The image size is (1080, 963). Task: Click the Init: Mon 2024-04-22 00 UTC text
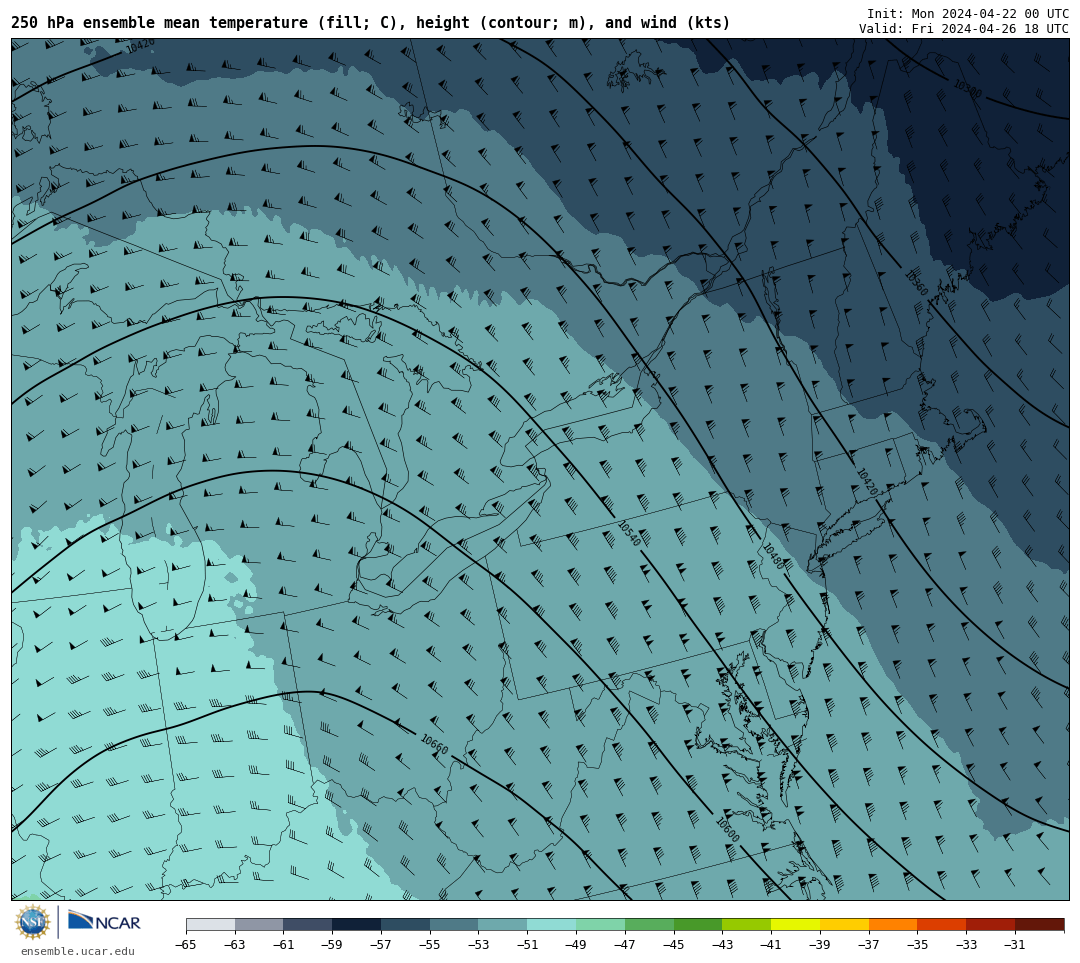tap(968, 14)
